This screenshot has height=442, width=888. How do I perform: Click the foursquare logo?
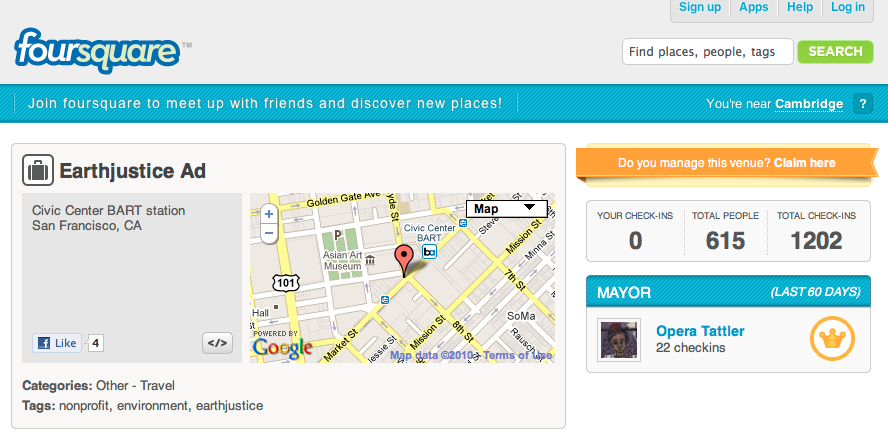tap(97, 51)
